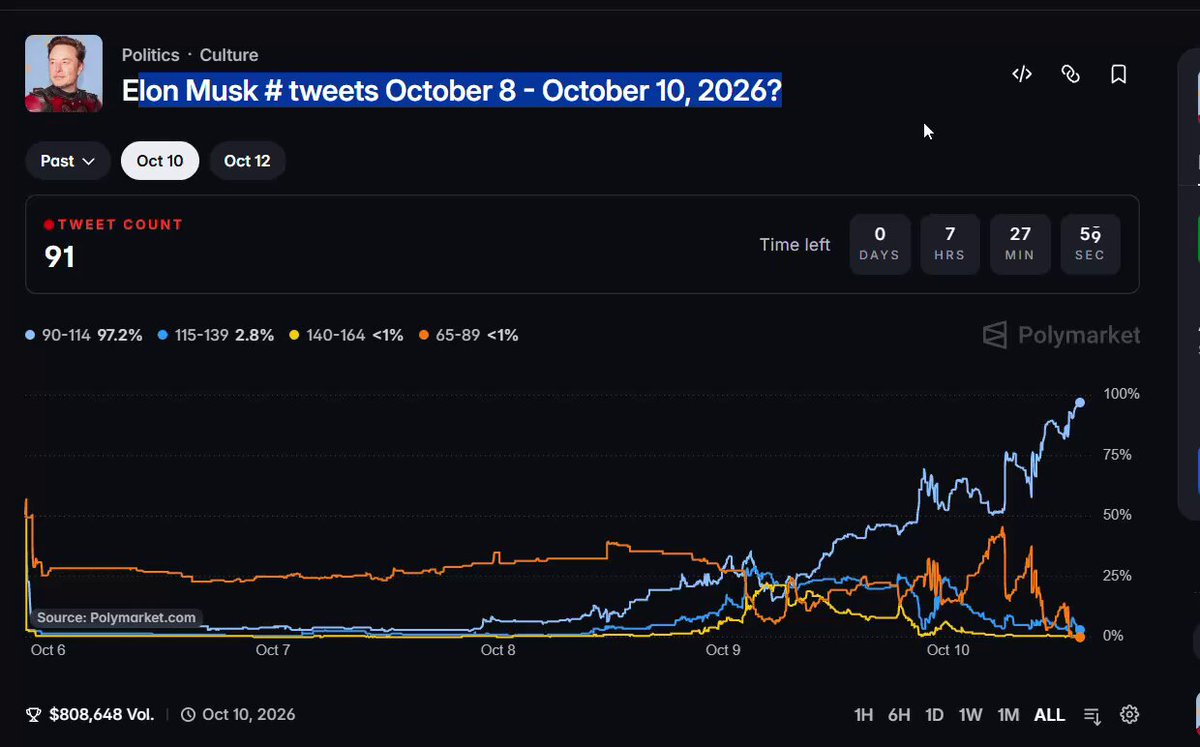Click the market title heading
Screen dimensions: 1200x747
[x=452, y=91]
